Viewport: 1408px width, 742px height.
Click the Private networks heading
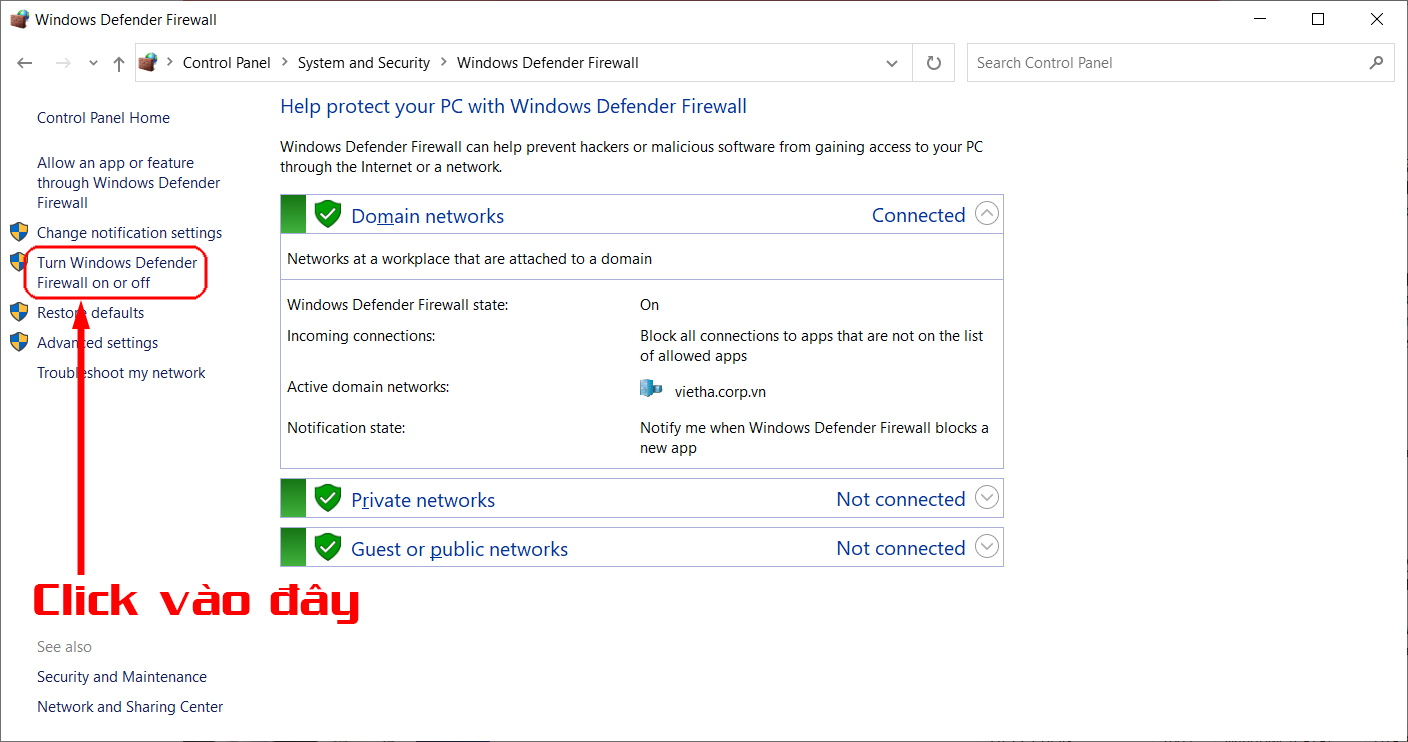click(x=423, y=500)
